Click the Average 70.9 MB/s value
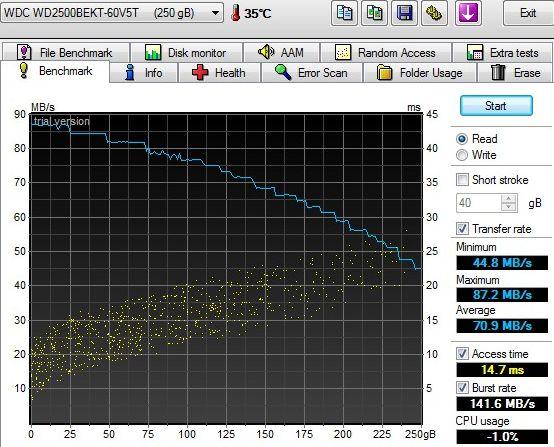This screenshot has width=554, height=447. point(502,325)
